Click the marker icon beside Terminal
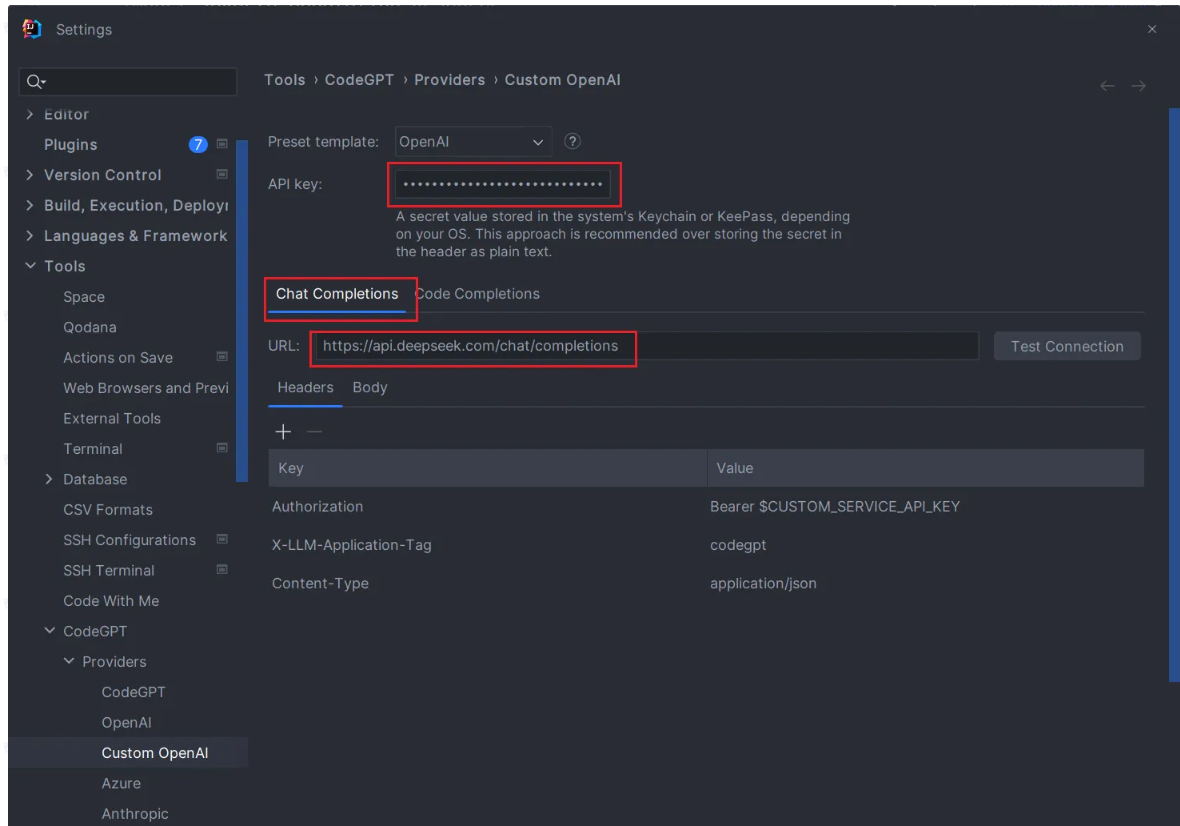This screenshot has height=826, width=1180. pos(222,448)
